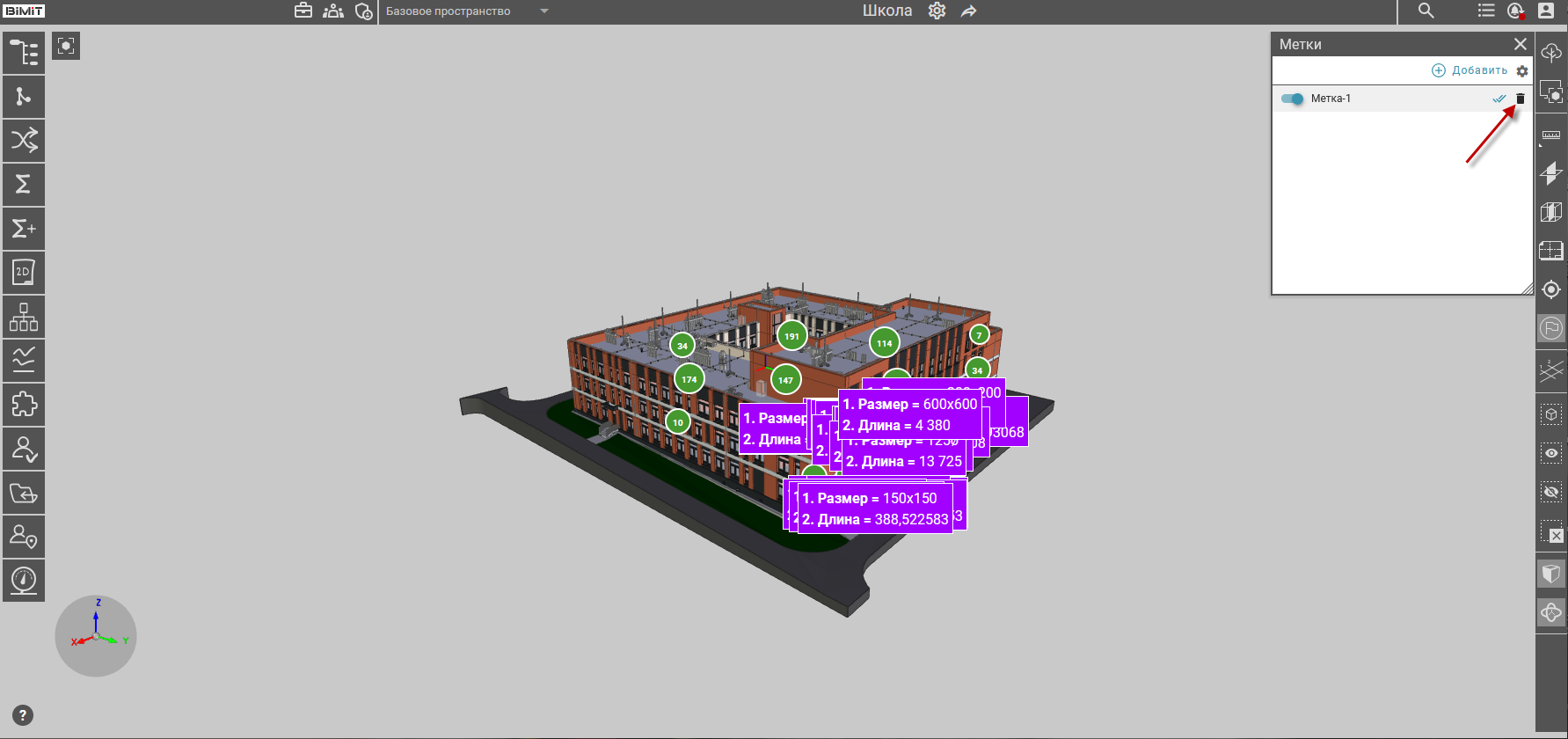1568x739 pixels.
Task: Click the hide selected crossed-eye icon
Action: (x=1551, y=492)
